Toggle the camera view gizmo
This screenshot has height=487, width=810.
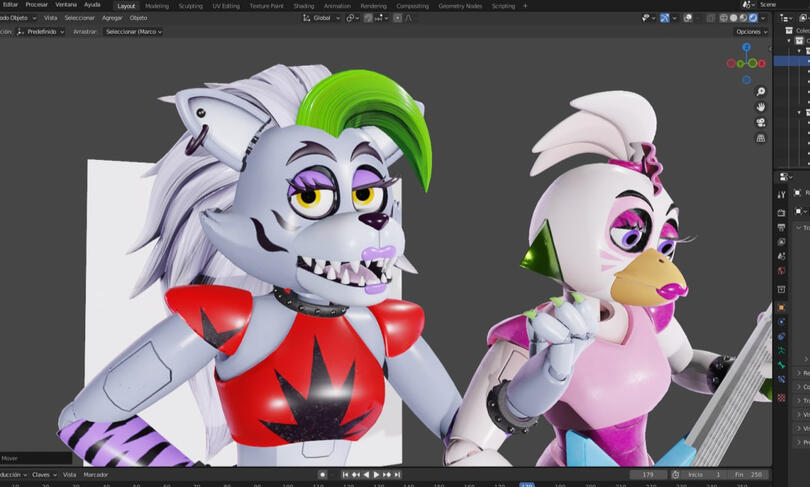pyautogui.click(x=761, y=122)
